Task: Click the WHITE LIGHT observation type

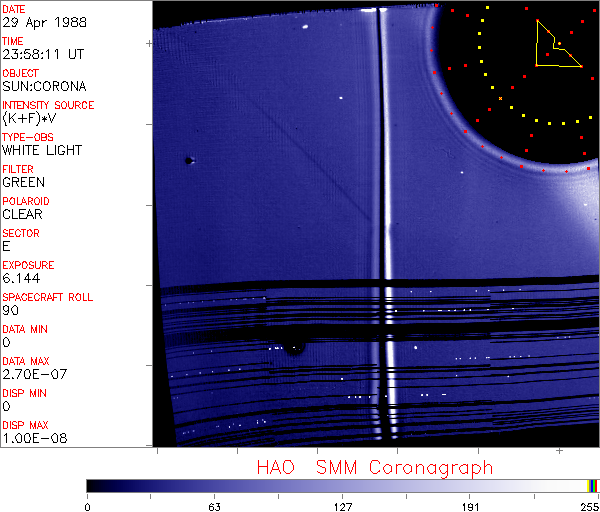Action: tap(42, 150)
